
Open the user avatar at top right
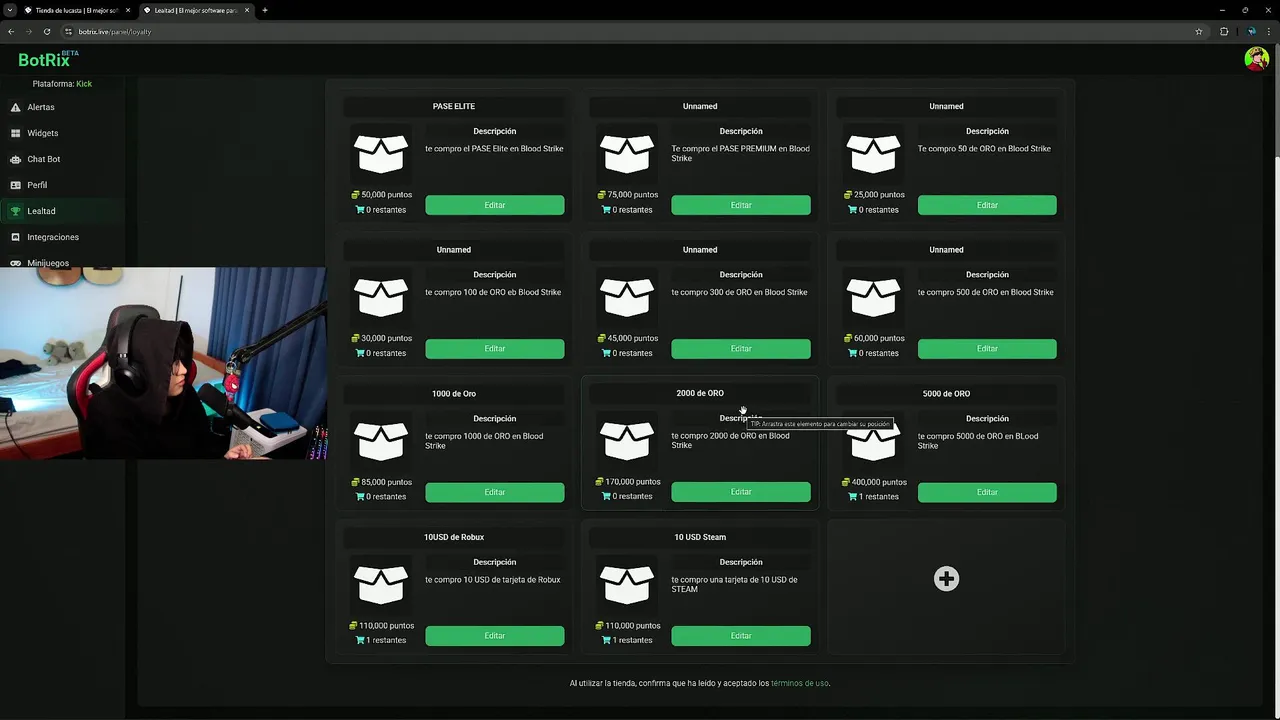click(x=1256, y=59)
